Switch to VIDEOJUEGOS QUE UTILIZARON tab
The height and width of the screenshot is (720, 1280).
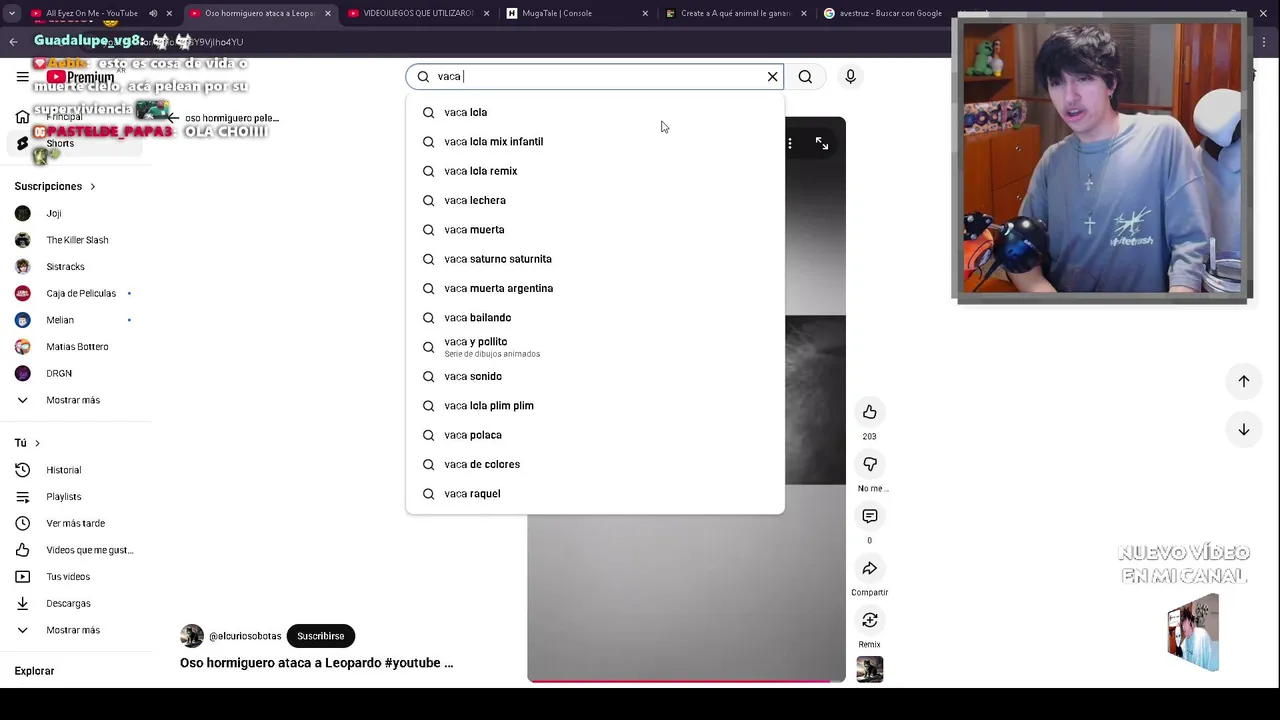pos(418,13)
